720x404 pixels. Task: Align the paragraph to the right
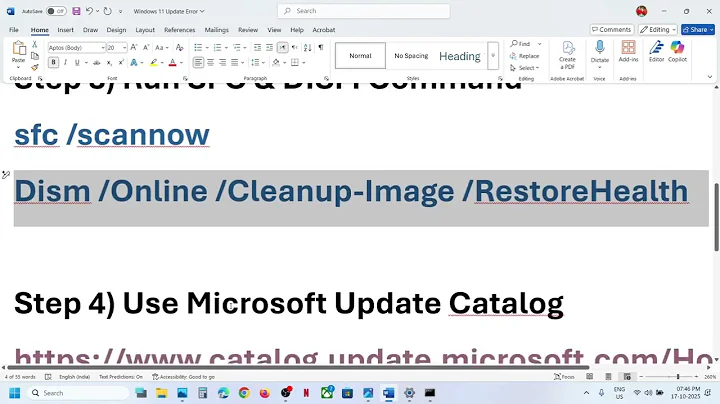222,62
